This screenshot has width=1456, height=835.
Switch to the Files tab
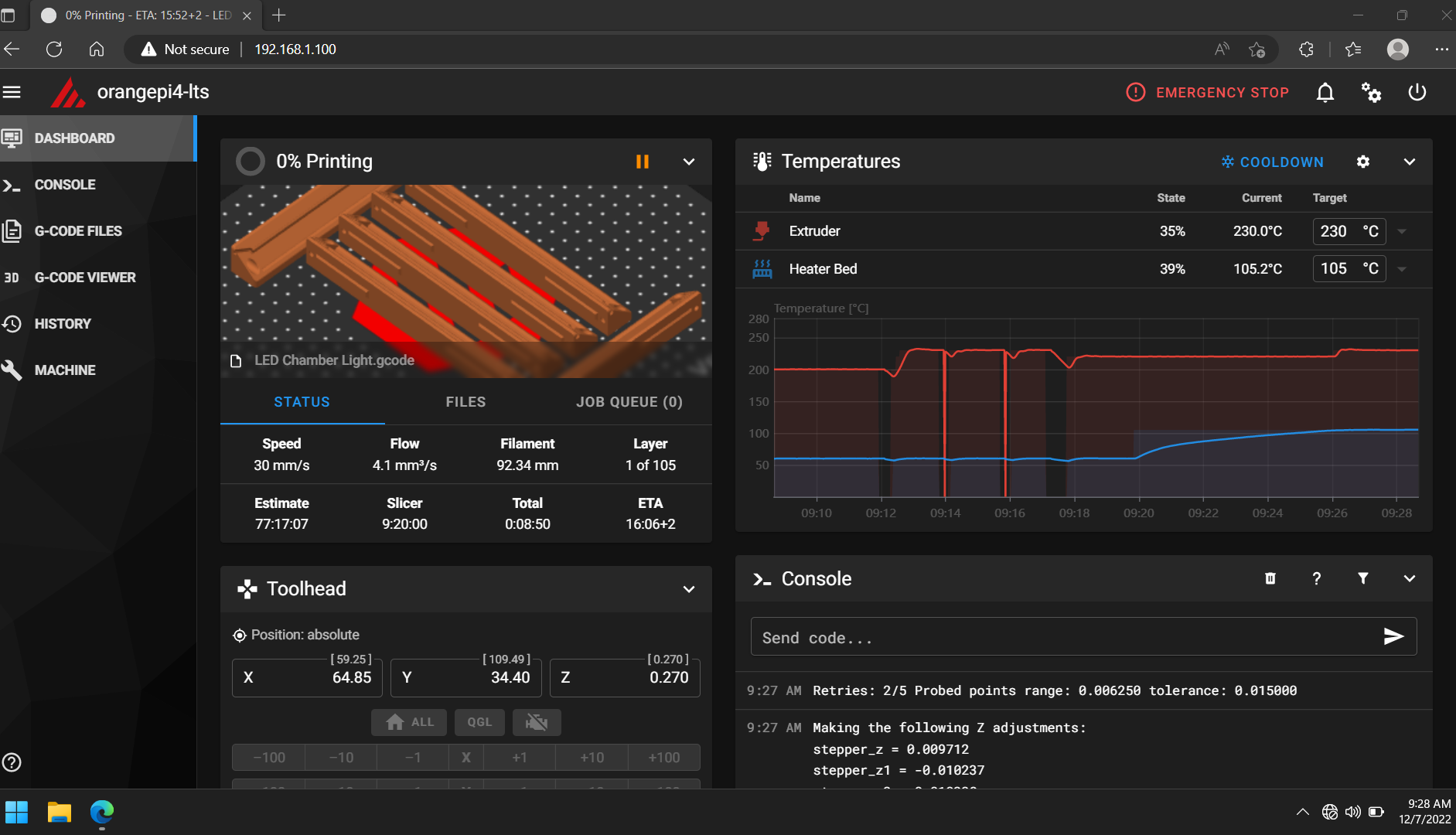pyautogui.click(x=465, y=402)
